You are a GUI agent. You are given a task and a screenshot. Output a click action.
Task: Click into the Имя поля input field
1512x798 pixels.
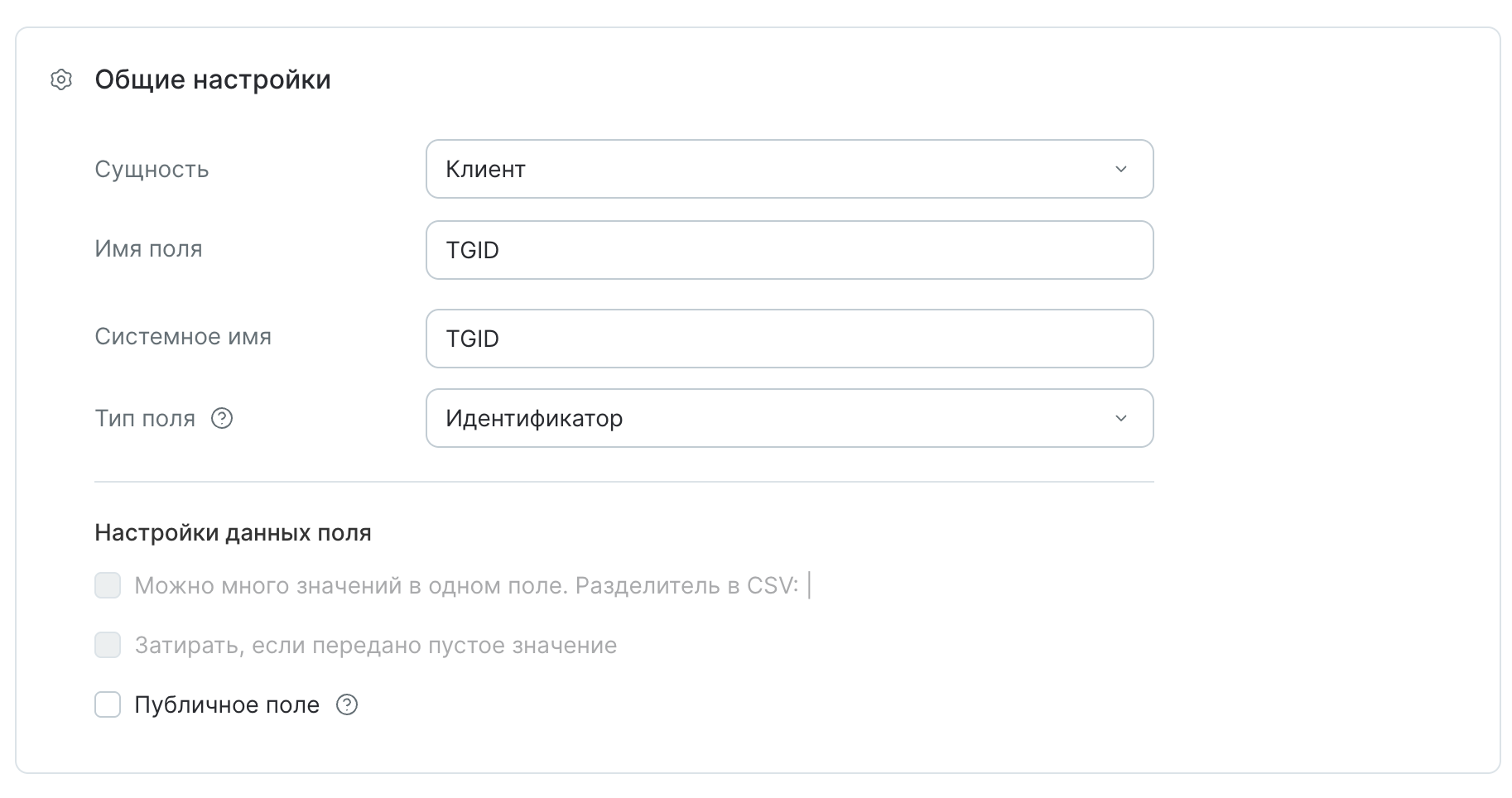[x=788, y=251]
